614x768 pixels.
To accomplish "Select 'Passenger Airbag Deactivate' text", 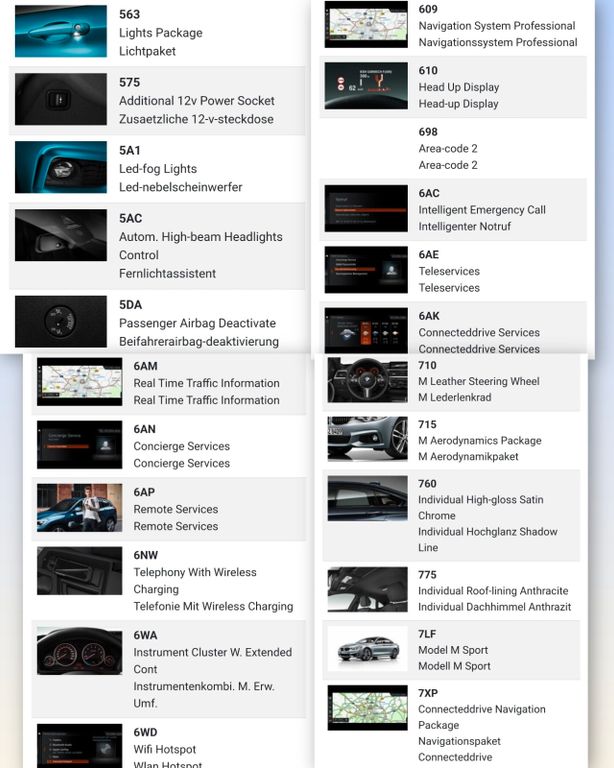I will click(x=197, y=323).
